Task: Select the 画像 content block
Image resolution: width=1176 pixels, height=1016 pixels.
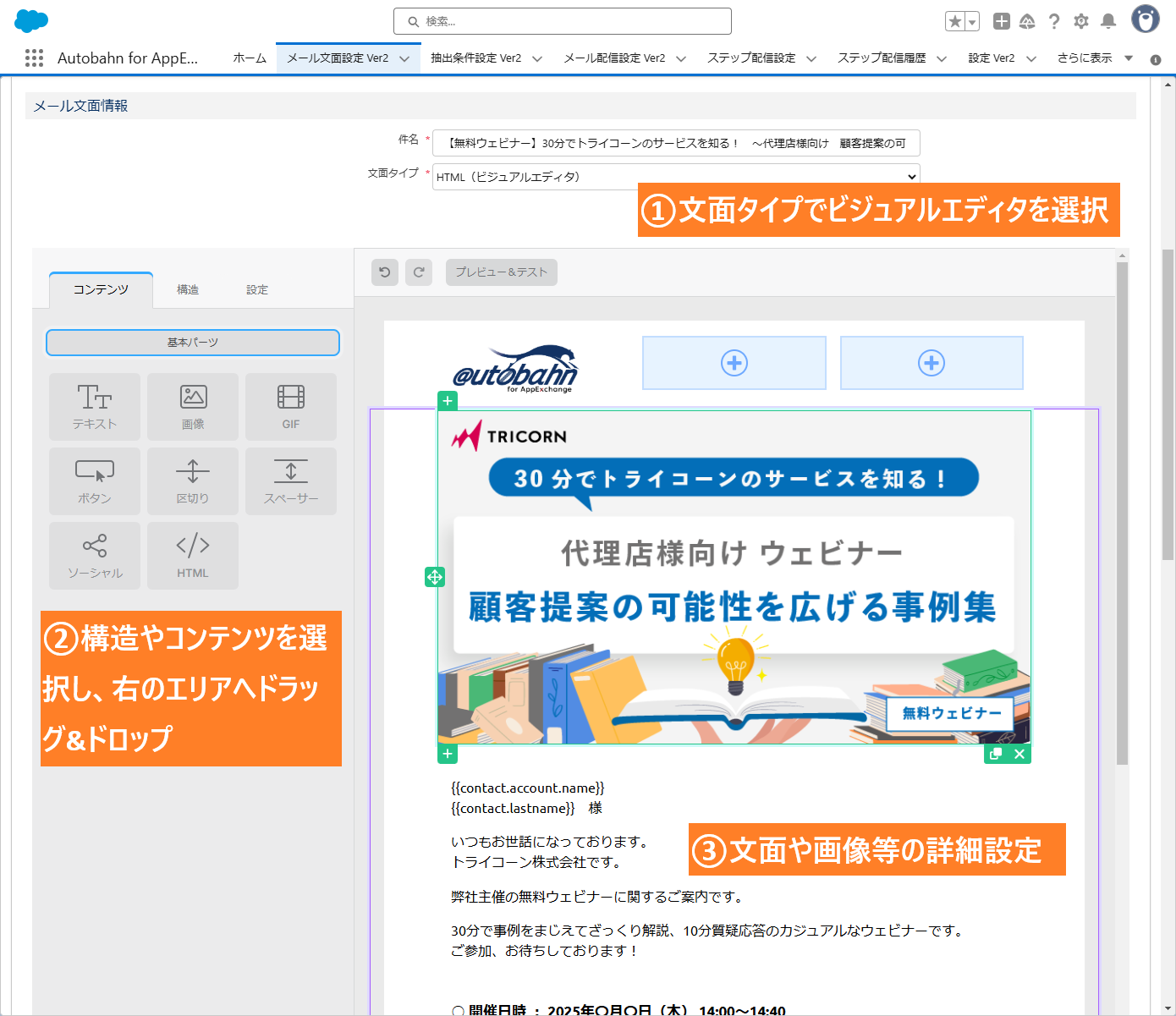Action: [193, 407]
